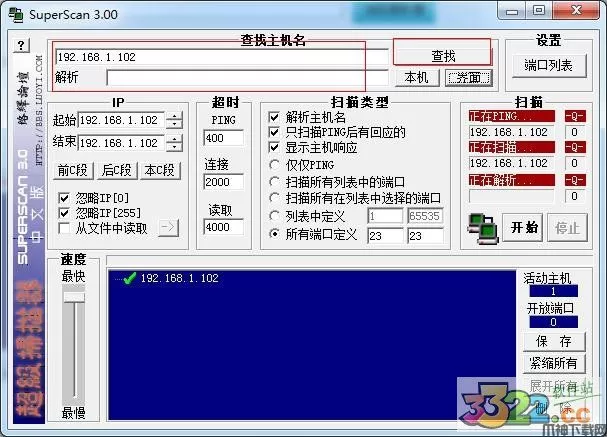Click the speed slider thumb
Viewport: 607px width, 437px height.
click(74, 297)
